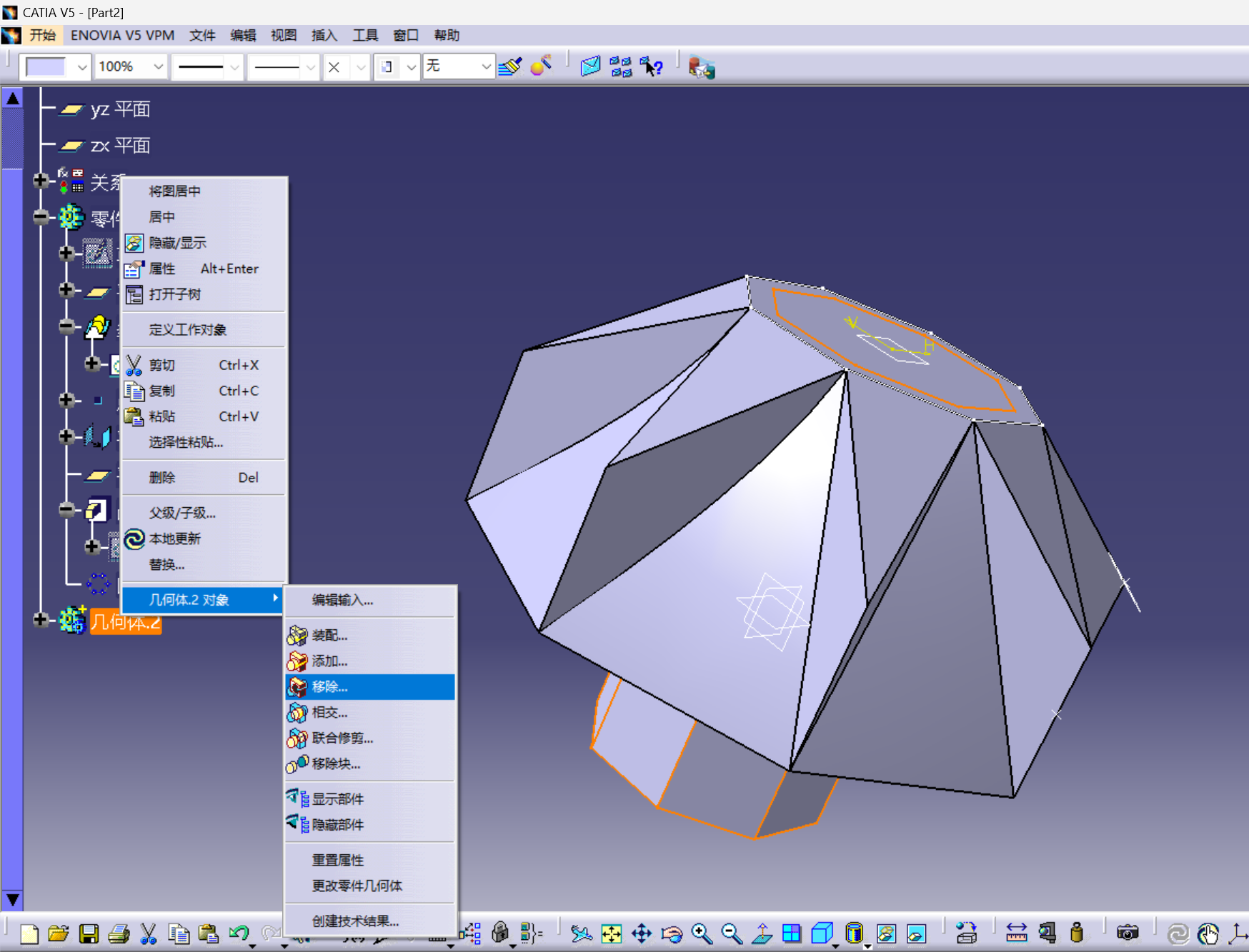Viewport: 1249px width, 952px height.
Task: Choose 删除 in the context menu
Action: coord(205,478)
